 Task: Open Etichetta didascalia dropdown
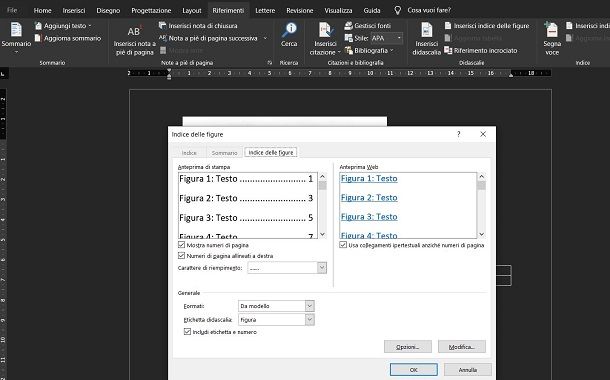[309, 320]
